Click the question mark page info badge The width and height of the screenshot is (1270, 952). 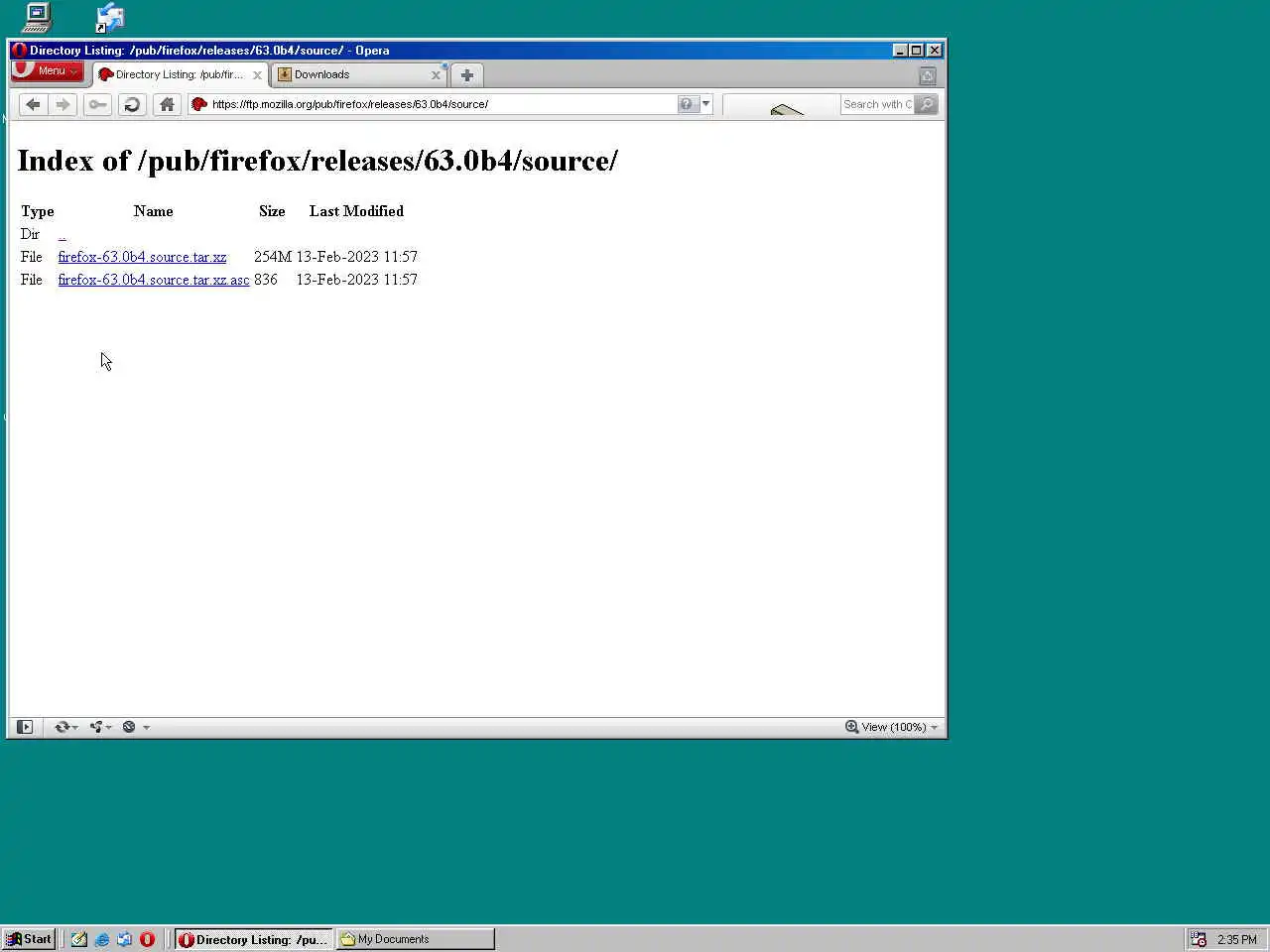pos(687,104)
